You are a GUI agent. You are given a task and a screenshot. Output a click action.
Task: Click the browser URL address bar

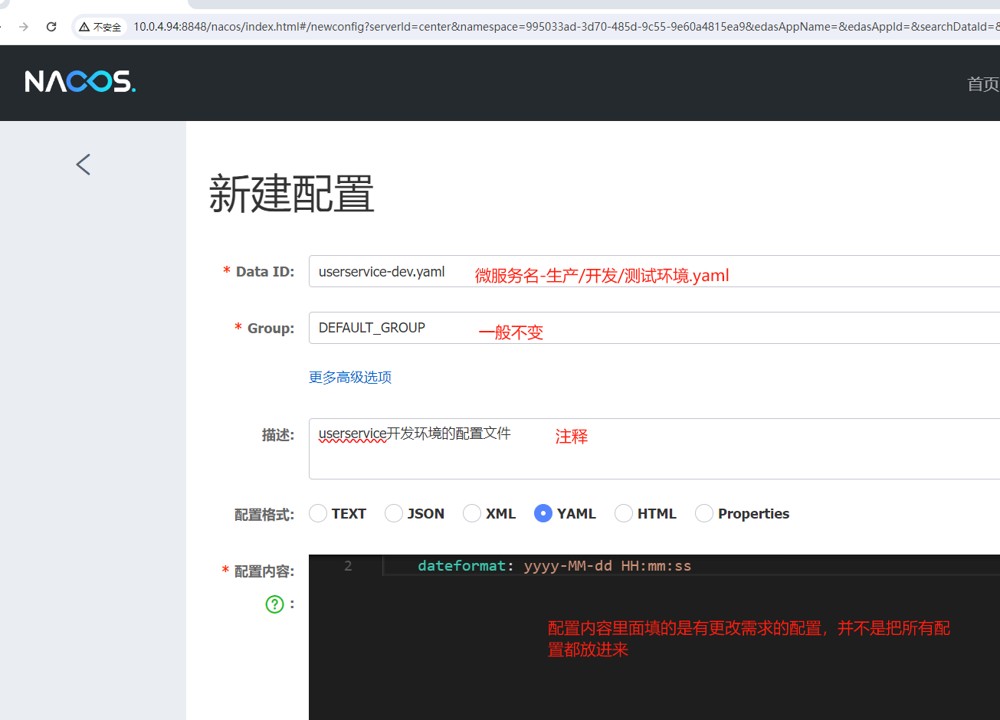(x=564, y=27)
